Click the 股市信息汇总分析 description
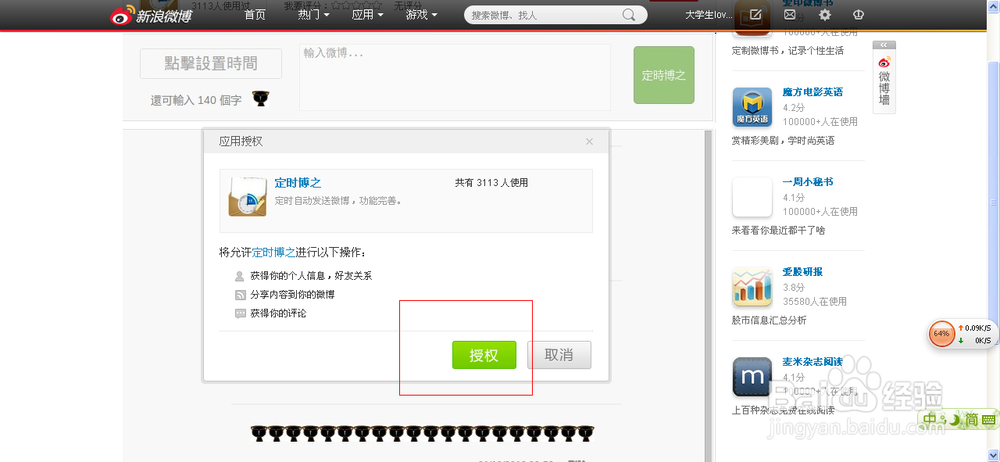 tap(769, 320)
